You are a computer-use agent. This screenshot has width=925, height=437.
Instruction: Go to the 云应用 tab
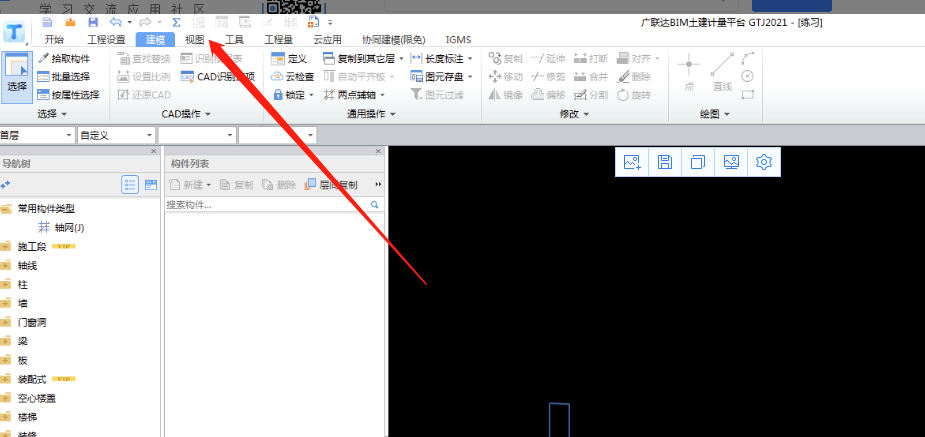click(x=327, y=40)
